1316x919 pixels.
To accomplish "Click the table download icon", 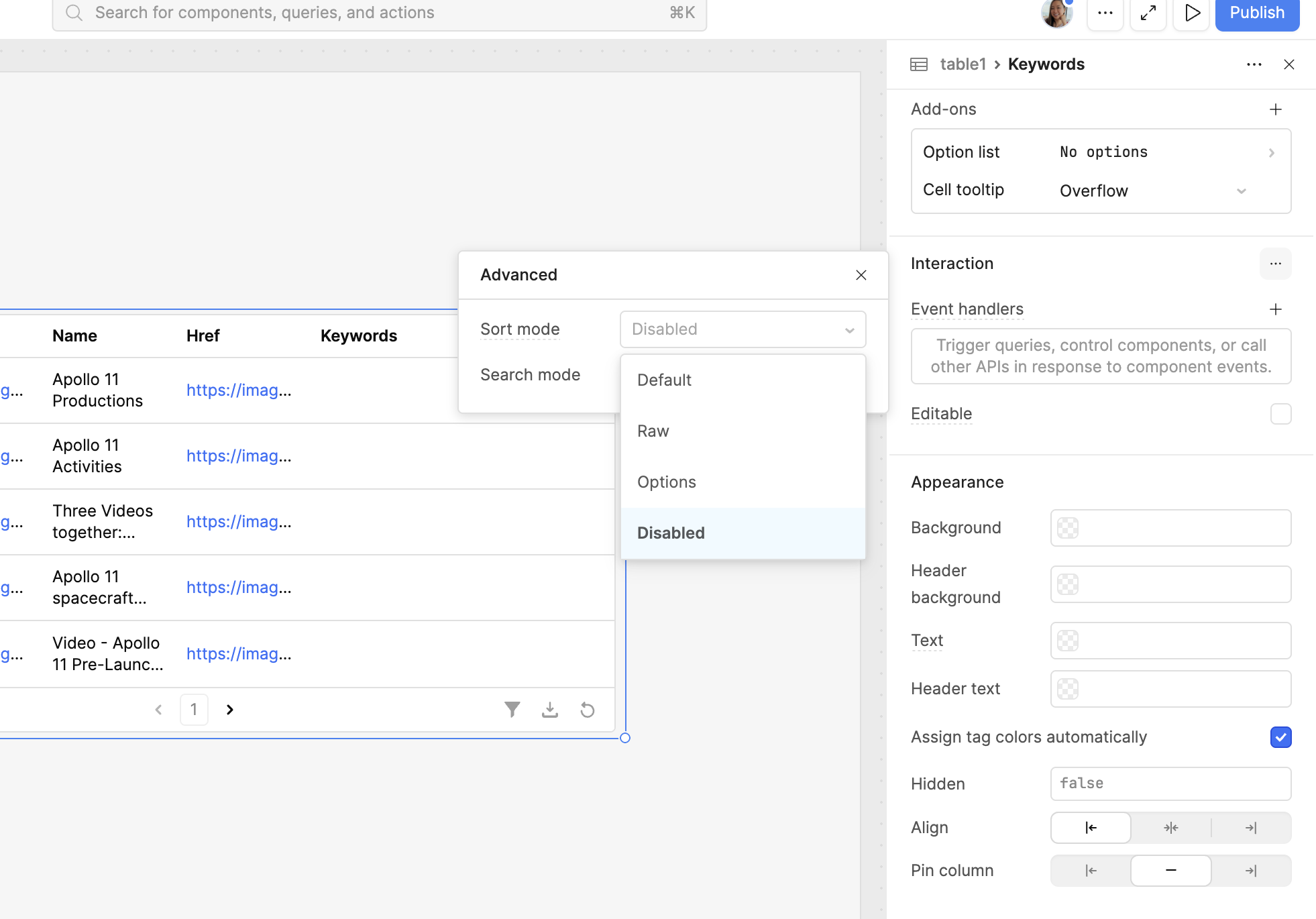I will tap(550, 709).
